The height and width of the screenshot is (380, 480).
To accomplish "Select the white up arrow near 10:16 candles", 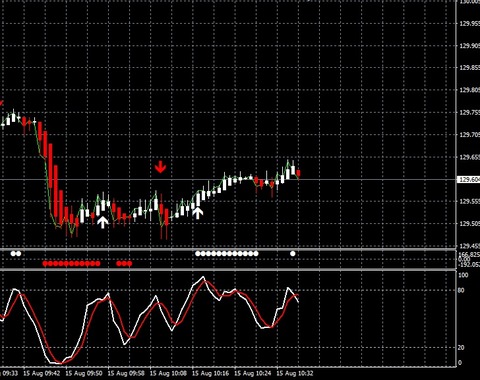I will (198, 213).
